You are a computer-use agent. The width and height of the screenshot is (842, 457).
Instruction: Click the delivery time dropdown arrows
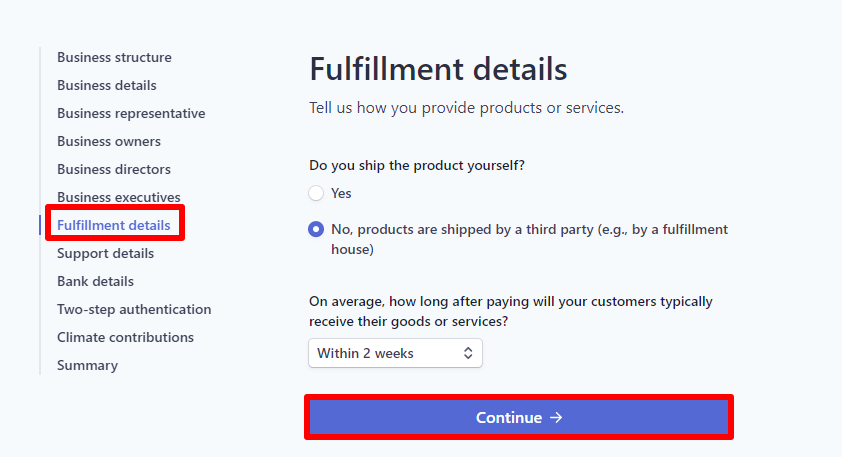(467, 353)
